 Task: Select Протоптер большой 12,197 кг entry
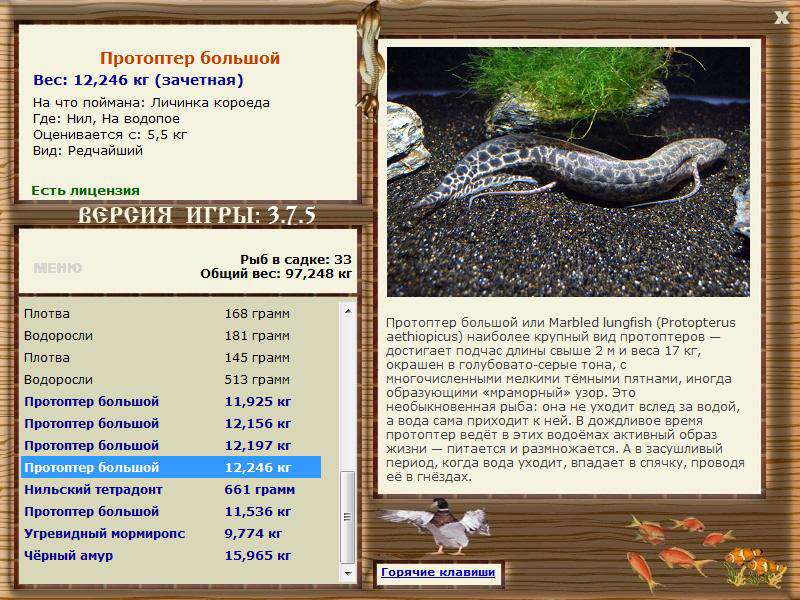coord(171,445)
